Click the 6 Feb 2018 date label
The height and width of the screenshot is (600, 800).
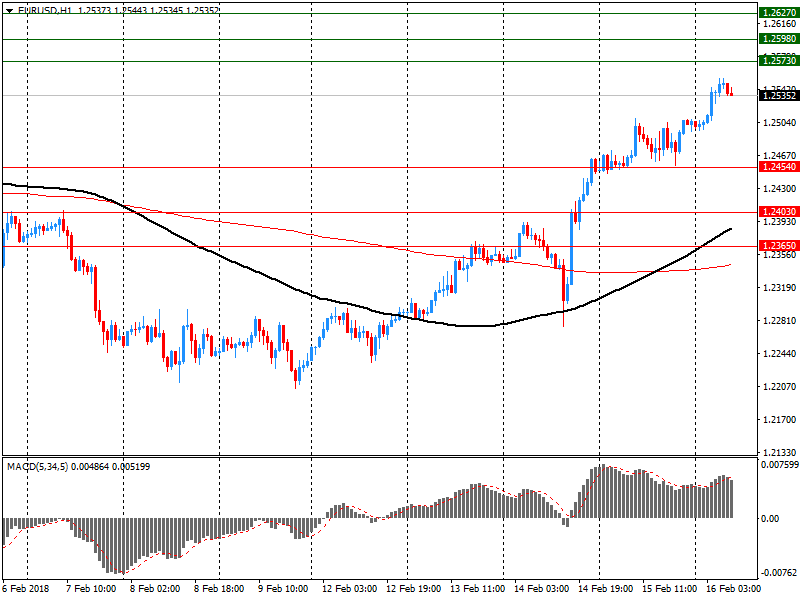click(x=26, y=590)
